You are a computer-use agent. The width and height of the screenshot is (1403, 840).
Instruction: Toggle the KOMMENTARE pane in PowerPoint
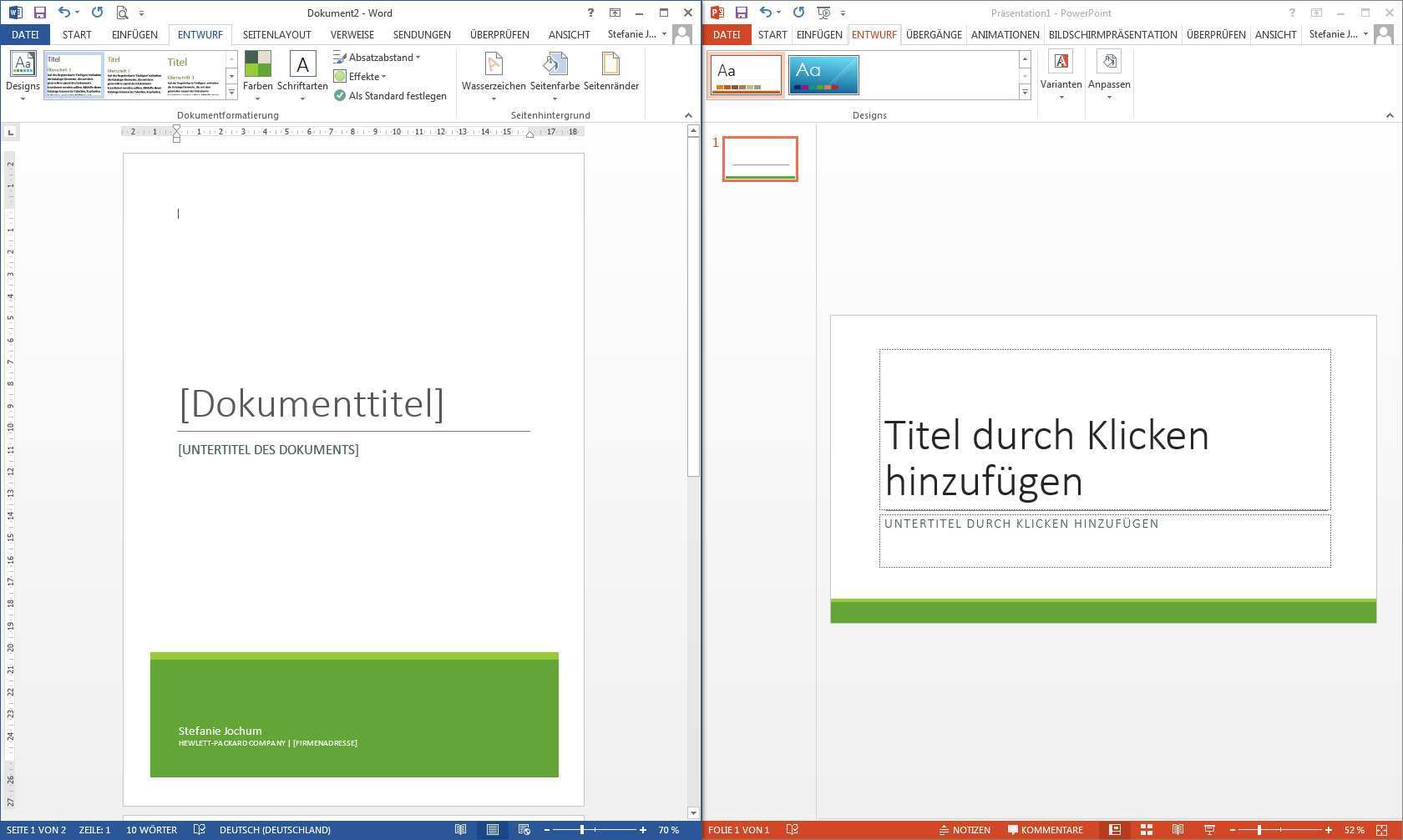tap(1045, 830)
